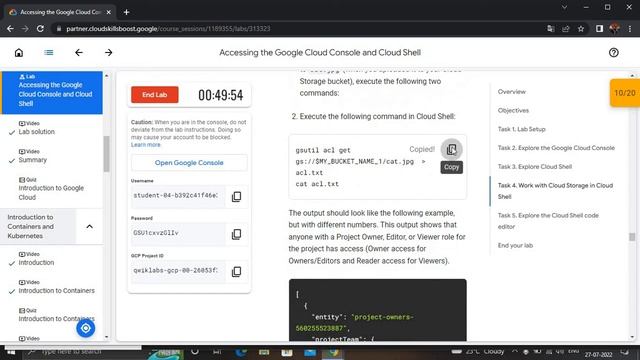
Task: Click the date 27-07-2022 in taskbar
Action: click(598, 355)
